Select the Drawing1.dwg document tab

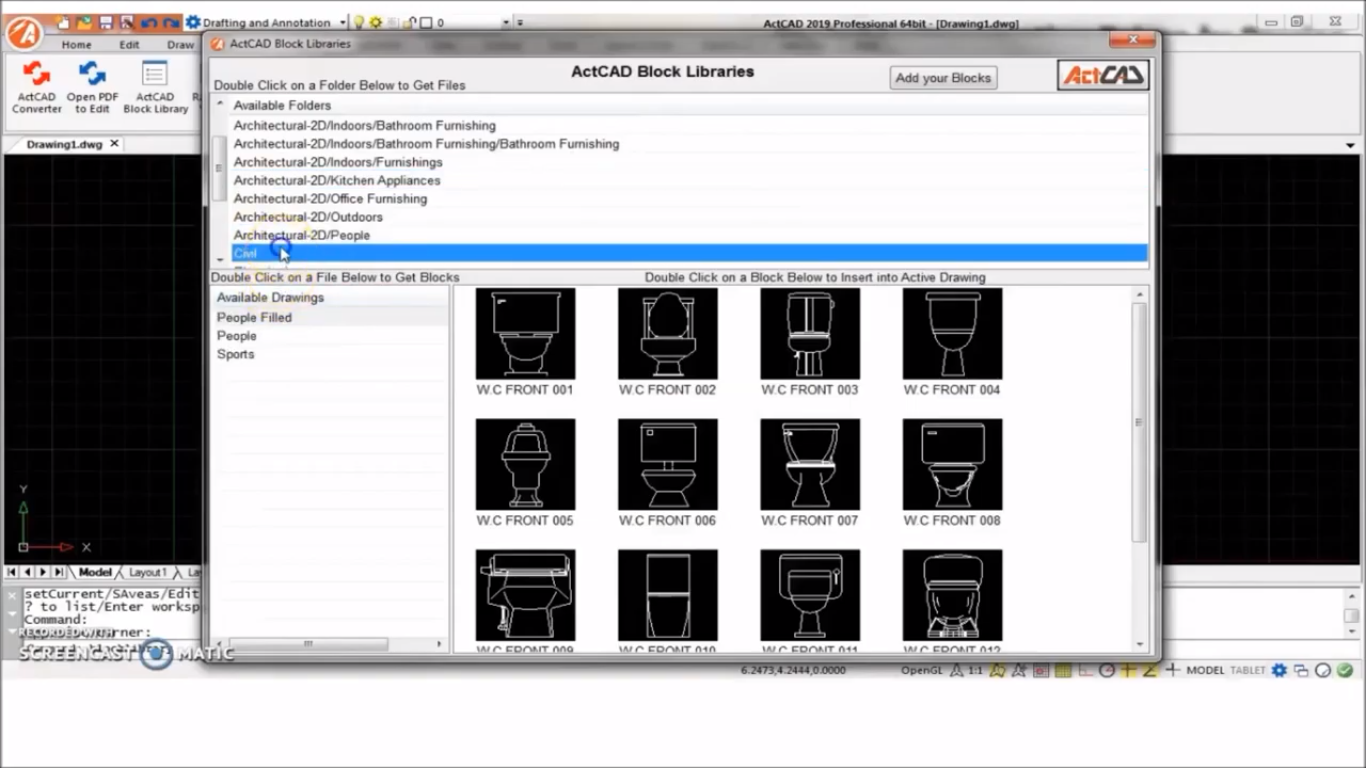coord(64,144)
